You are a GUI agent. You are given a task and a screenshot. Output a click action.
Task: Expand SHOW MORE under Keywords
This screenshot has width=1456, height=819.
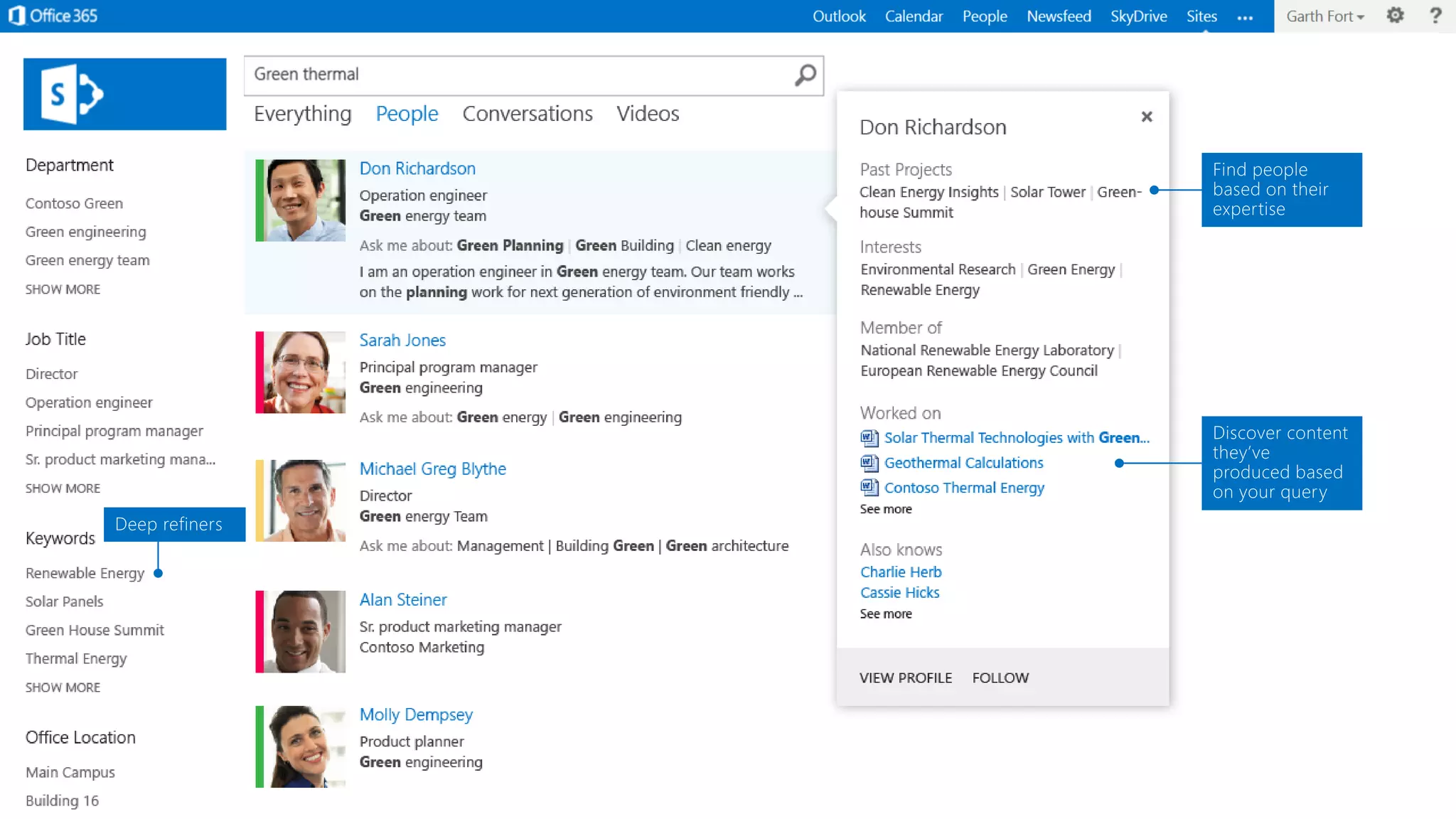pos(63,687)
